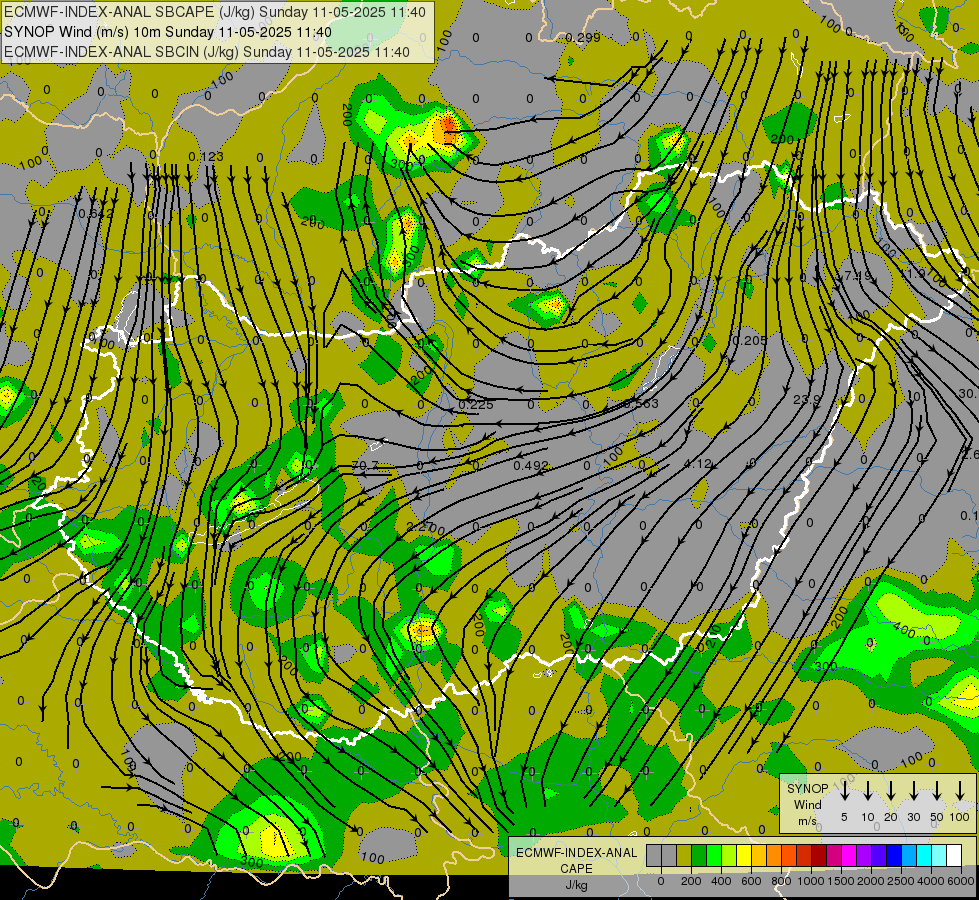979x900 pixels.
Task: Select the pure yellow CAPE scale swatch
Action: [744, 855]
